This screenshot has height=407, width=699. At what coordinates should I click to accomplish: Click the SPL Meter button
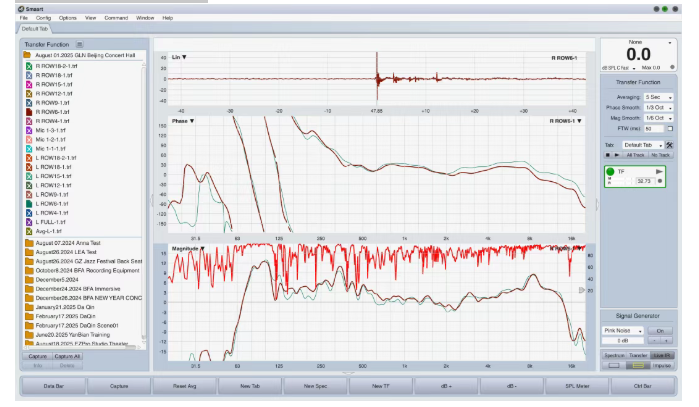click(577, 385)
